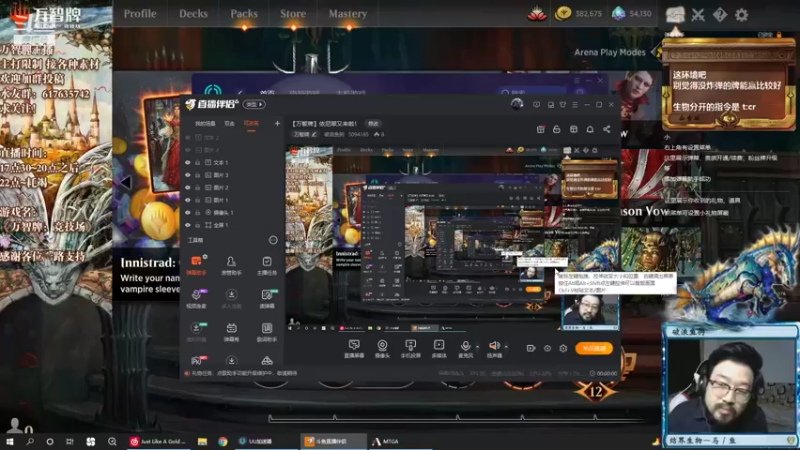Open the message icon in companion title bar

[536, 105]
